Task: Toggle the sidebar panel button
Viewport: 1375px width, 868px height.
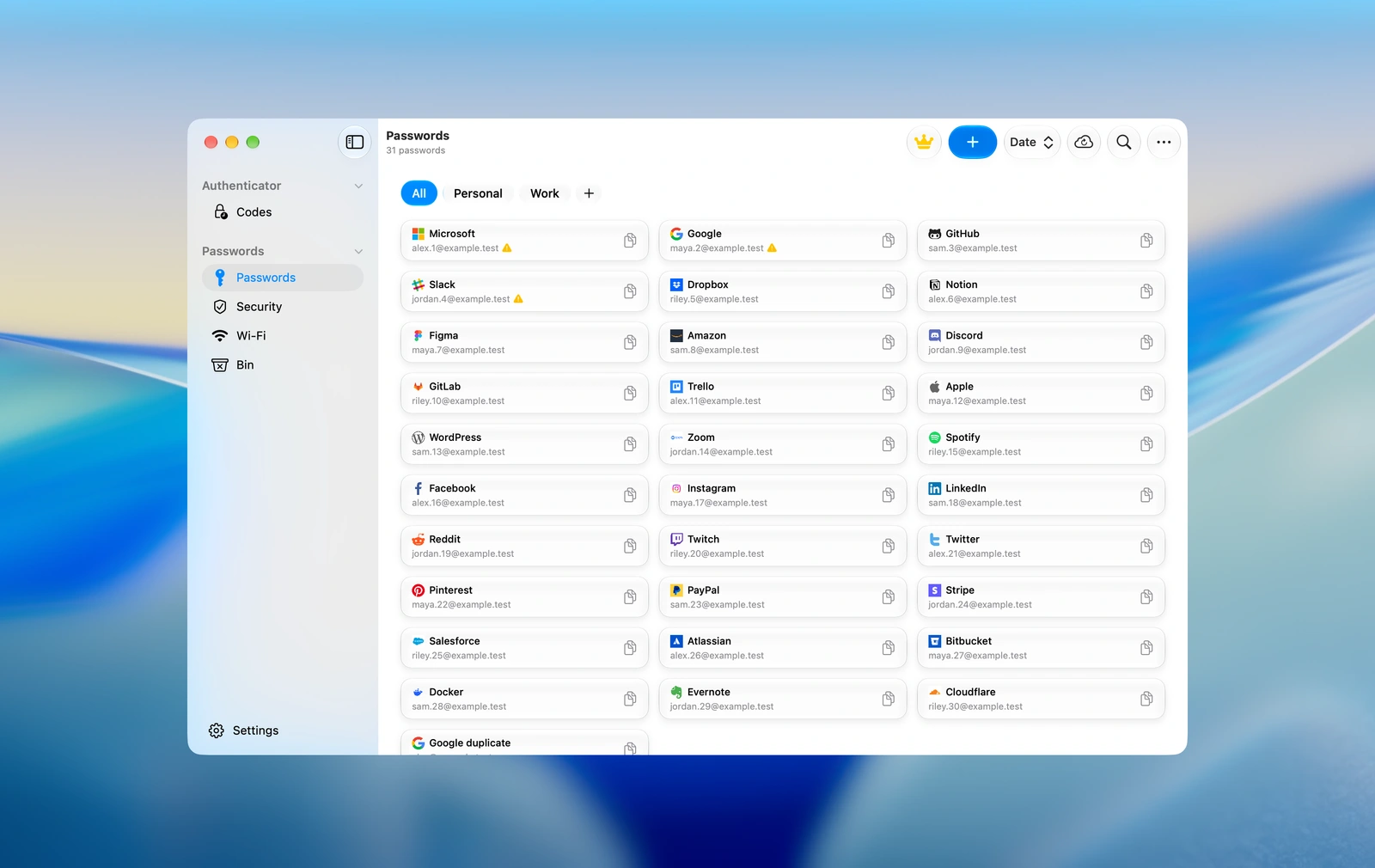Action: 355,143
